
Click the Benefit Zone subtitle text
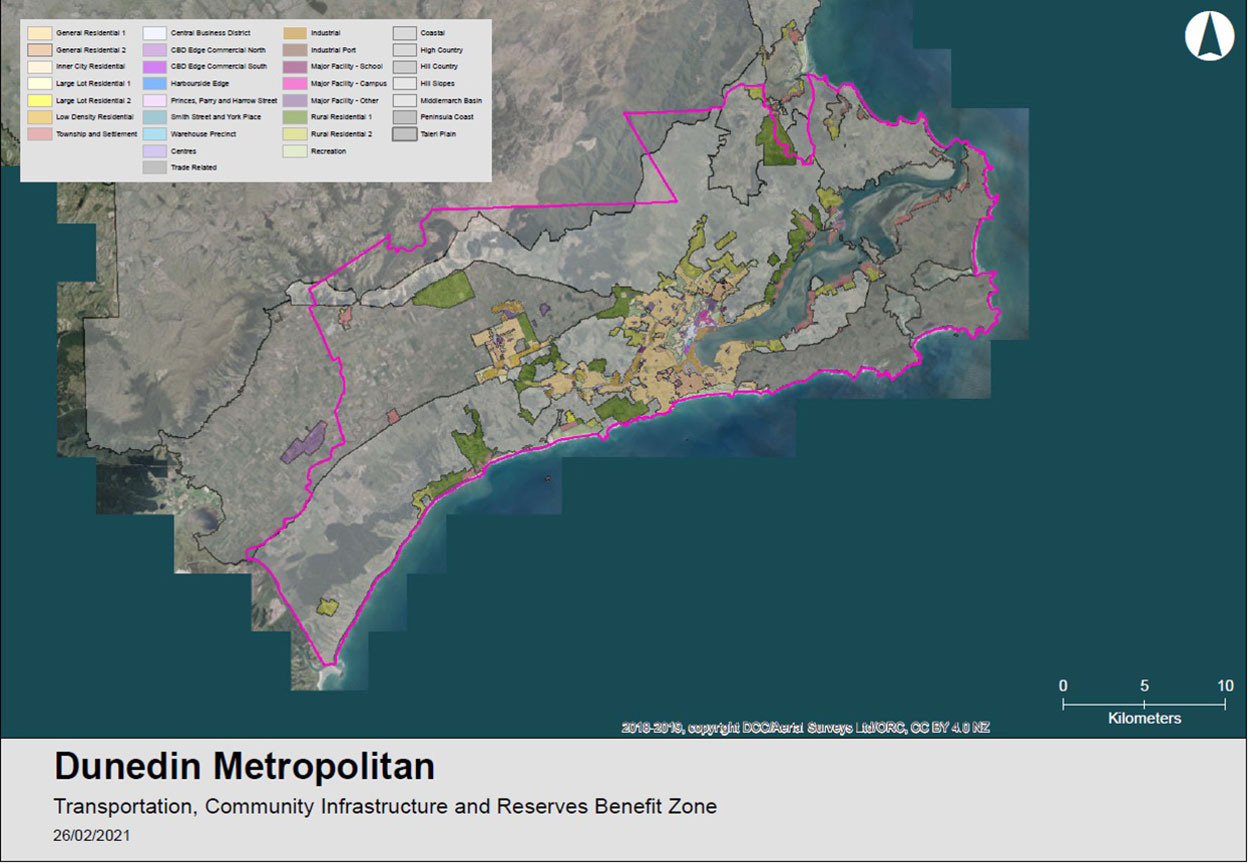click(x=385, y=807)
